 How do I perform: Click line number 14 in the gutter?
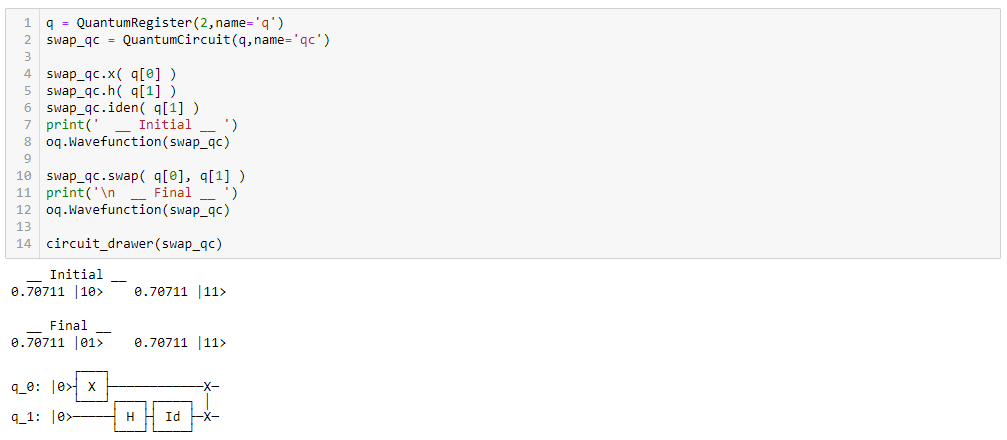(x=24, y=243)
